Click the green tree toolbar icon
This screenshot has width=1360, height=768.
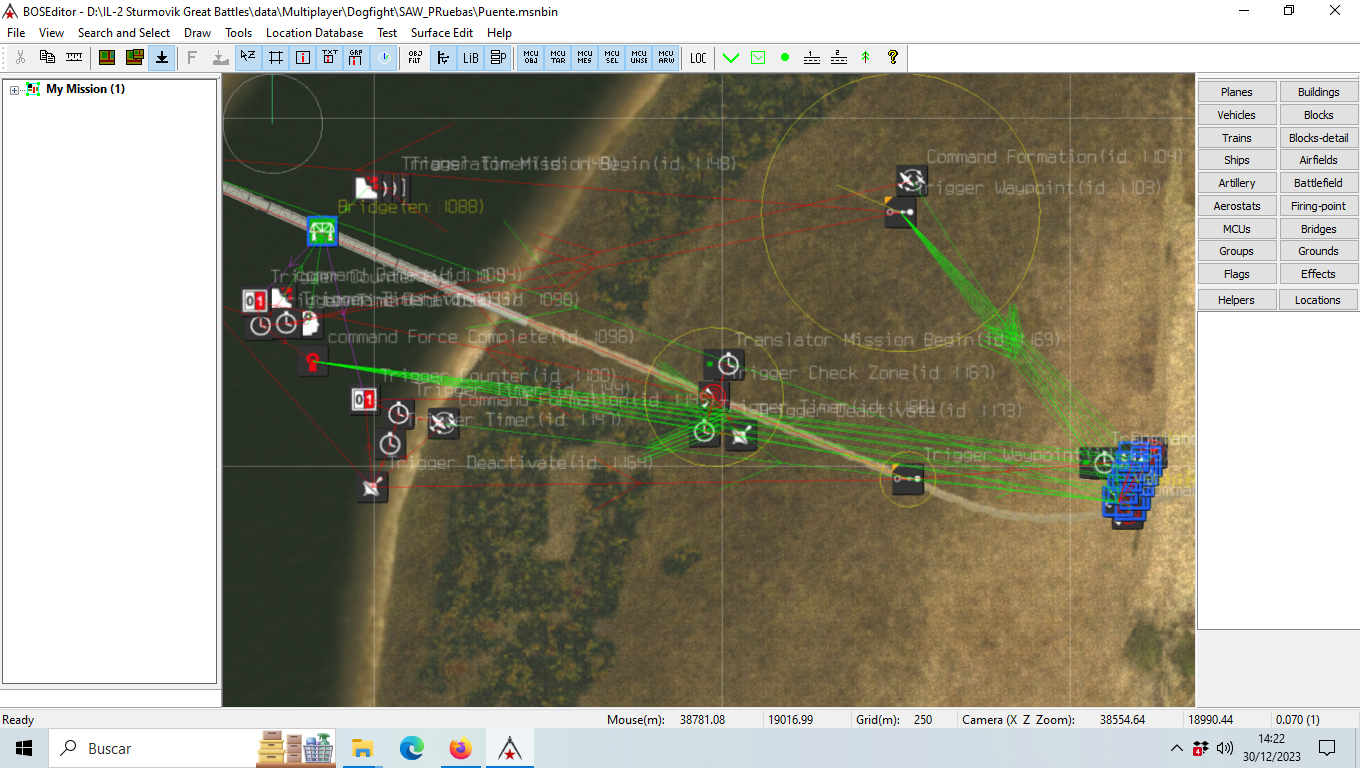[866, 58]
